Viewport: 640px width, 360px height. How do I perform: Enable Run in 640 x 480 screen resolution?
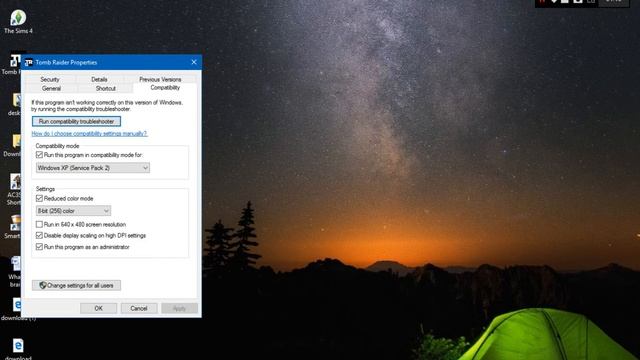[x=39, y=224]
